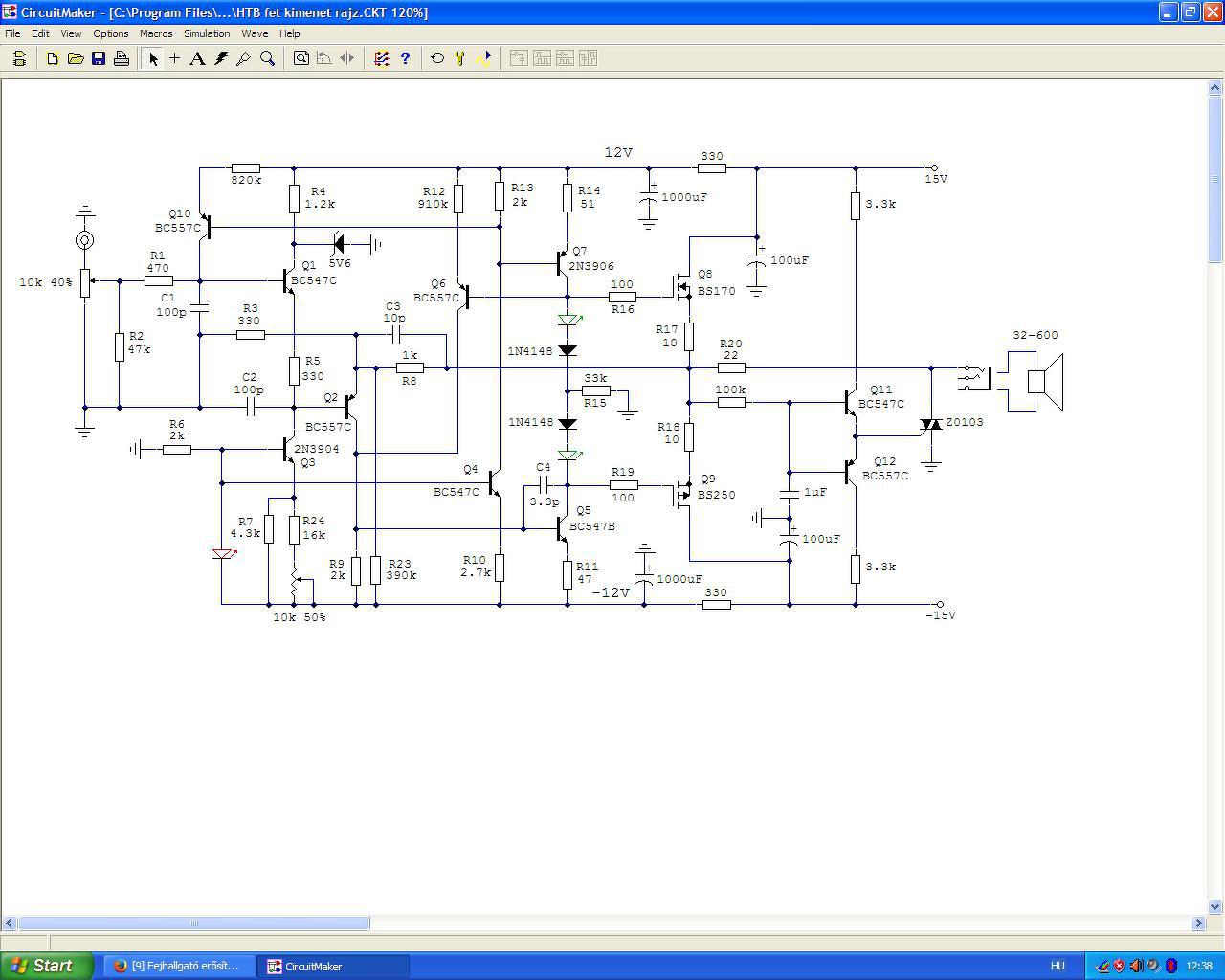Switch to Fejhallgató erősít… taskbar window

(178, 966)
